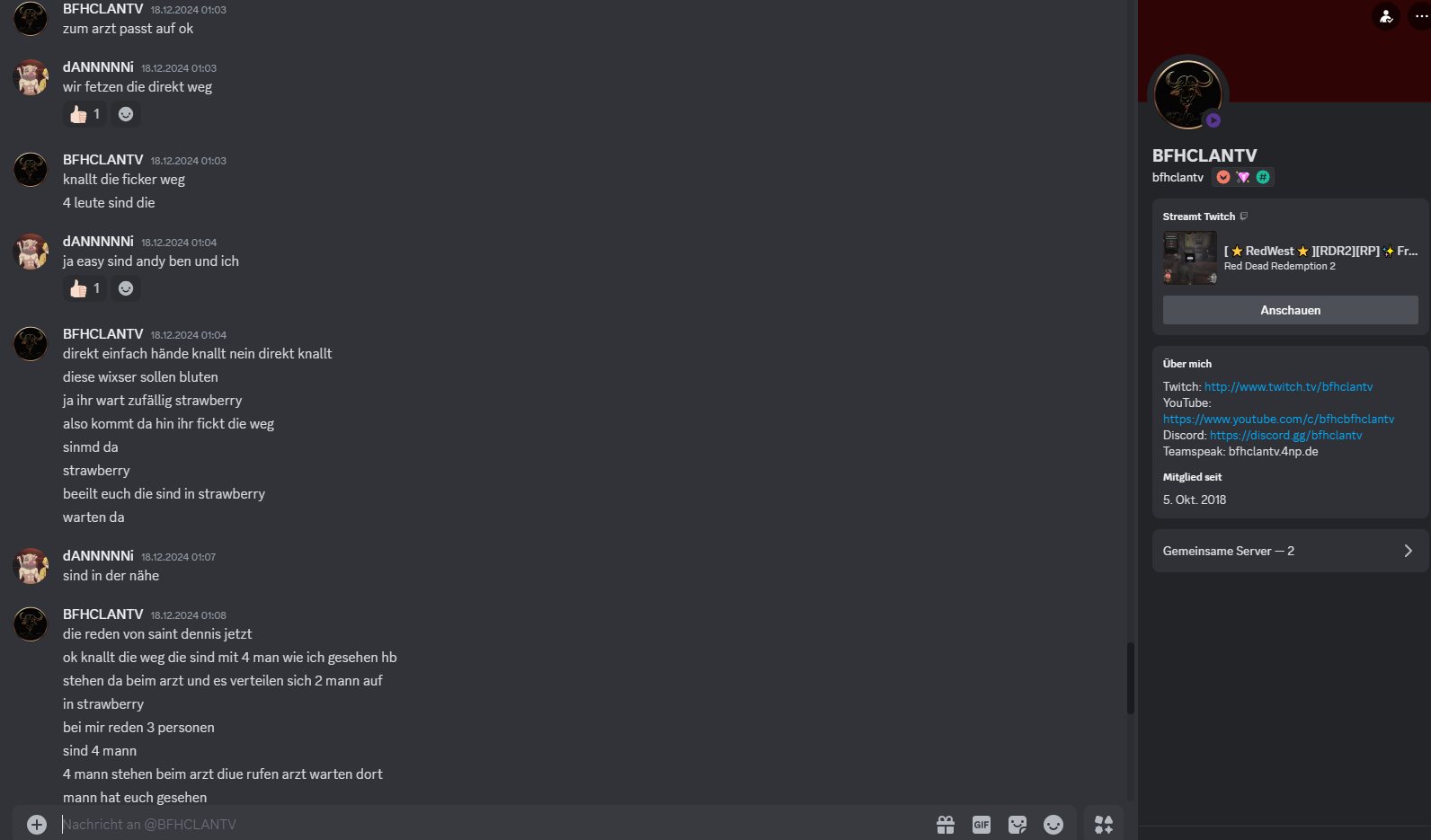Screen dimensions: 1431x840
Task: Open the apps launcher icon
Action: click(1104, 825)
